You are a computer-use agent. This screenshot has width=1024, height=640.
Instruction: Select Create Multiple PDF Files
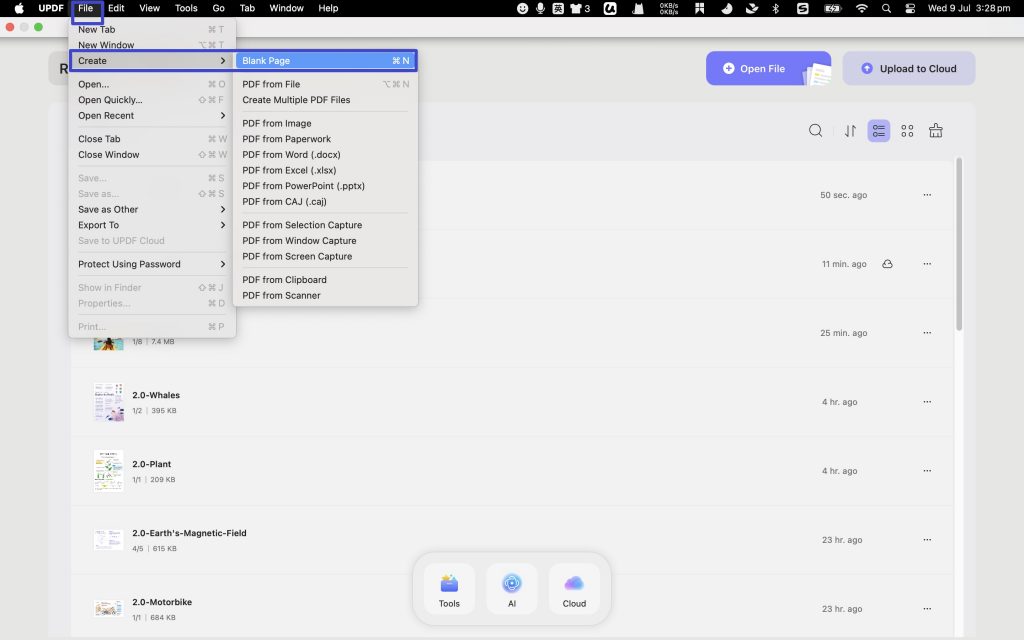pos(325,100)
